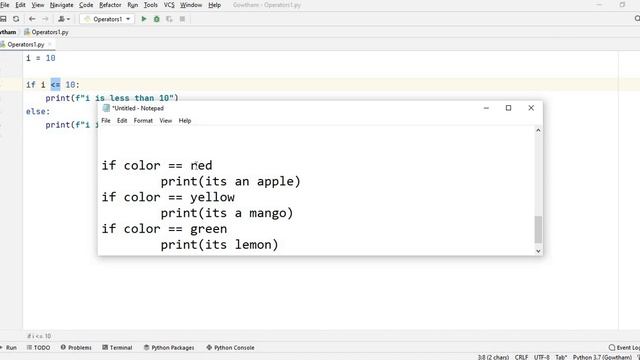640x360 pixels.
Task: Open the Problems tool window
Action: (76, 347)
